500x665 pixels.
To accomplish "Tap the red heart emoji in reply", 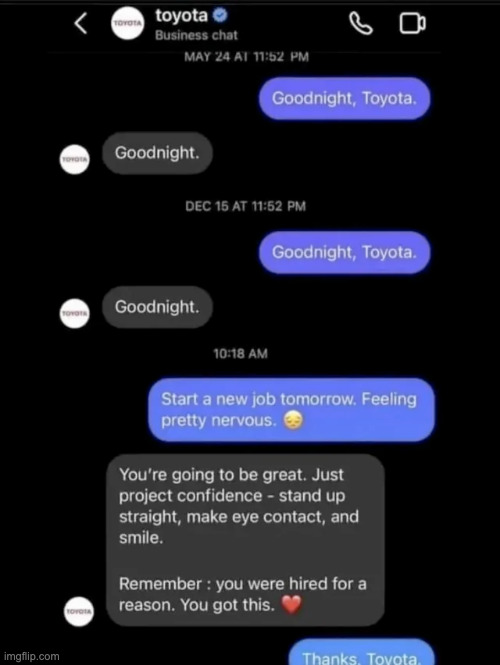I will [291, 604].
